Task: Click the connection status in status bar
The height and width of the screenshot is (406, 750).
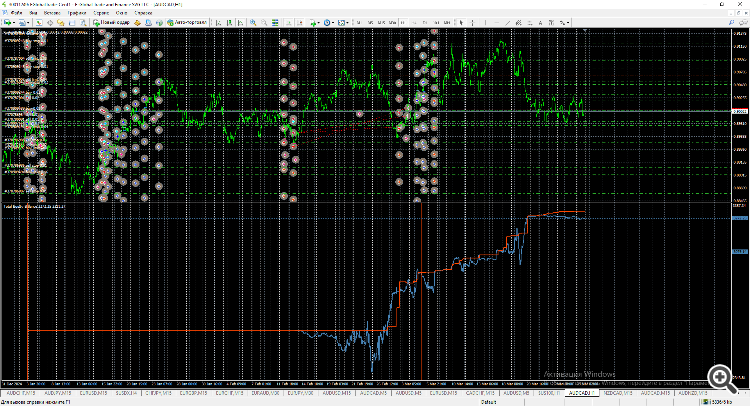Action: (719, 402)
